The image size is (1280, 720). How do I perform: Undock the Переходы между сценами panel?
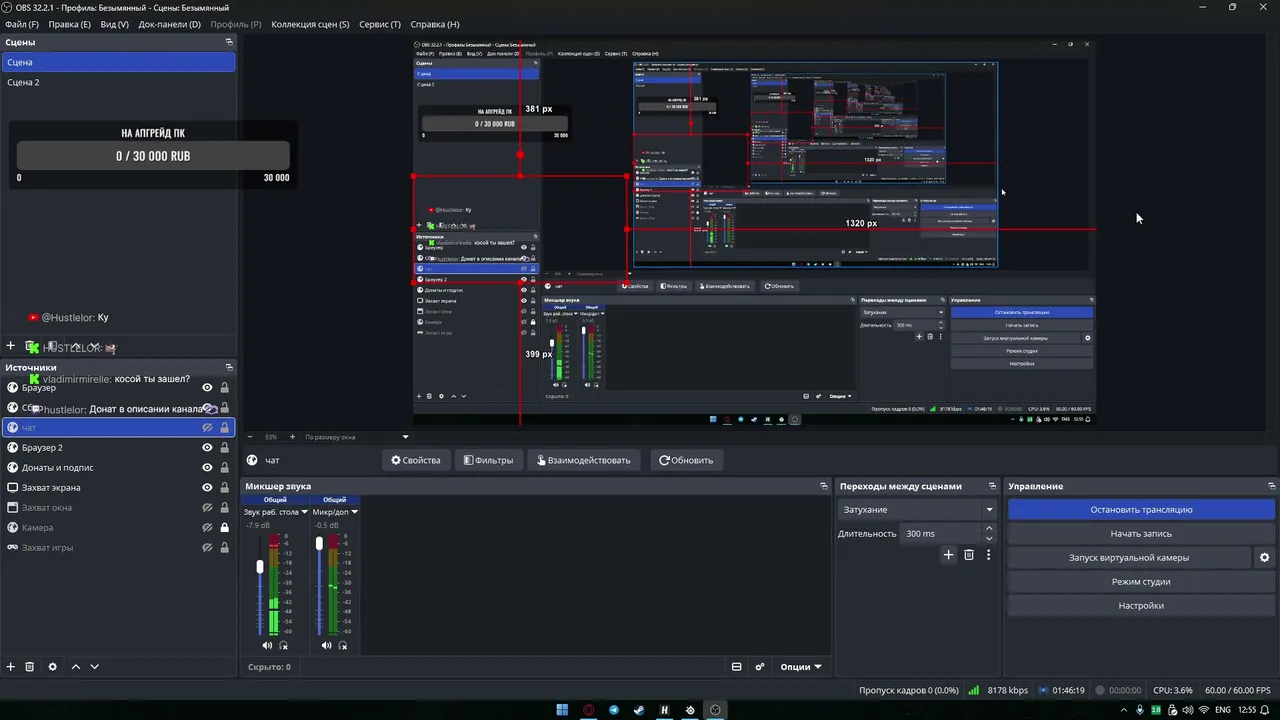pos(990,486)
